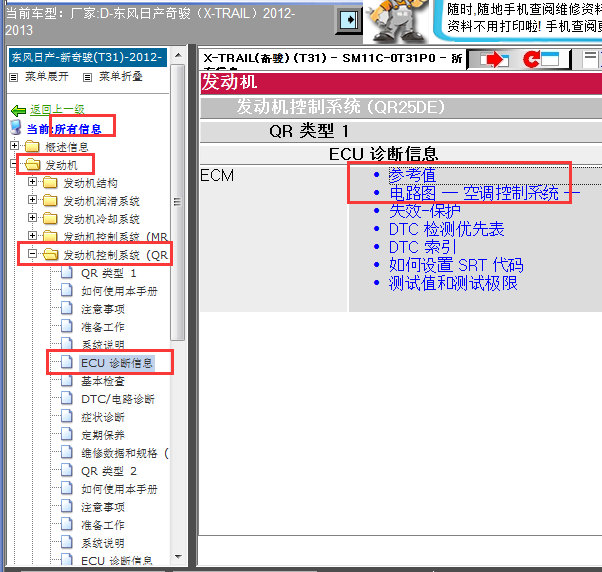Image resolution: width=602 pixels, height=572 pixels.
Task: Click the 东风日产-新奇骏(T31)-2012- header bar
Action: point(88,58)
